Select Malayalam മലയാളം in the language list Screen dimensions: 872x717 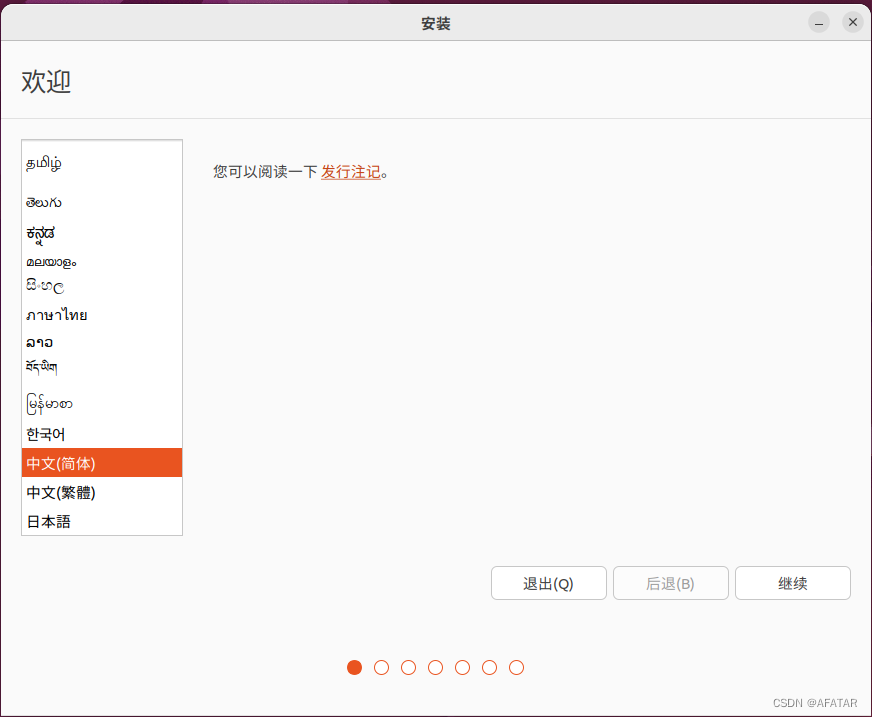102,261
